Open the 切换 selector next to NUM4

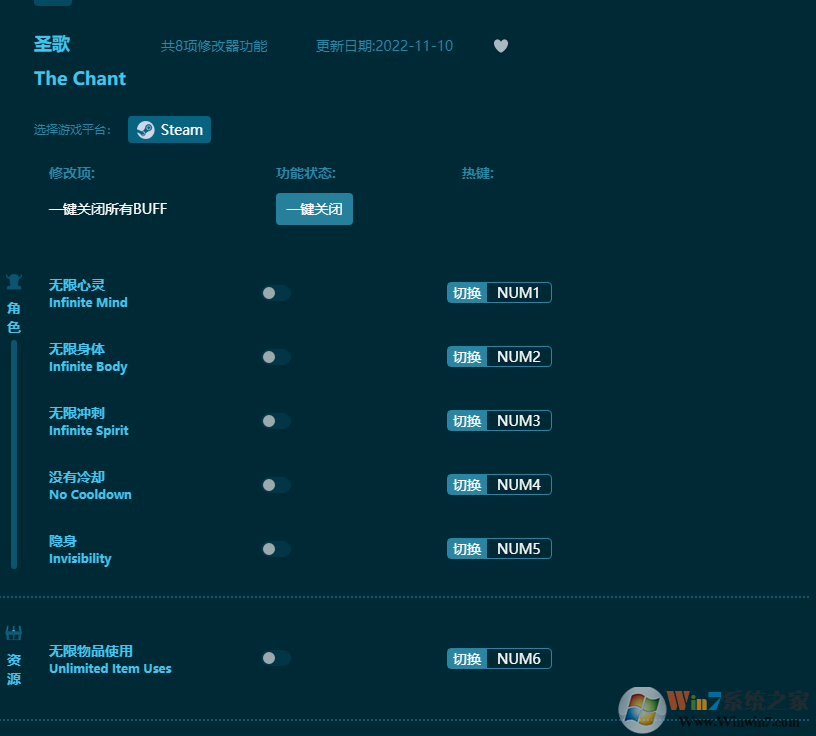pyautogui.click(x=467, y=485)
